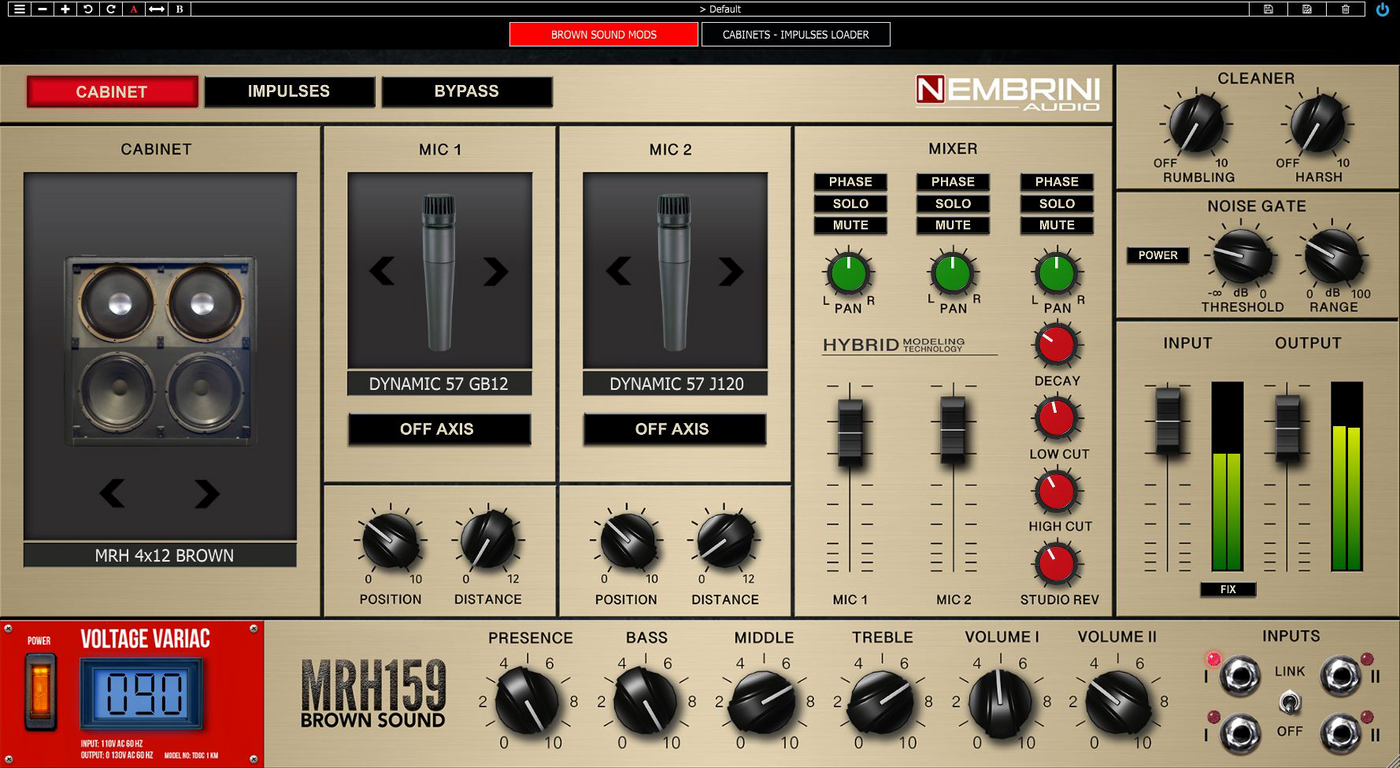Open the Cabinets - Impulses Loader tab
This screenshot has width=1400, height=768.
pyautogui.click(x=795, y=35)
